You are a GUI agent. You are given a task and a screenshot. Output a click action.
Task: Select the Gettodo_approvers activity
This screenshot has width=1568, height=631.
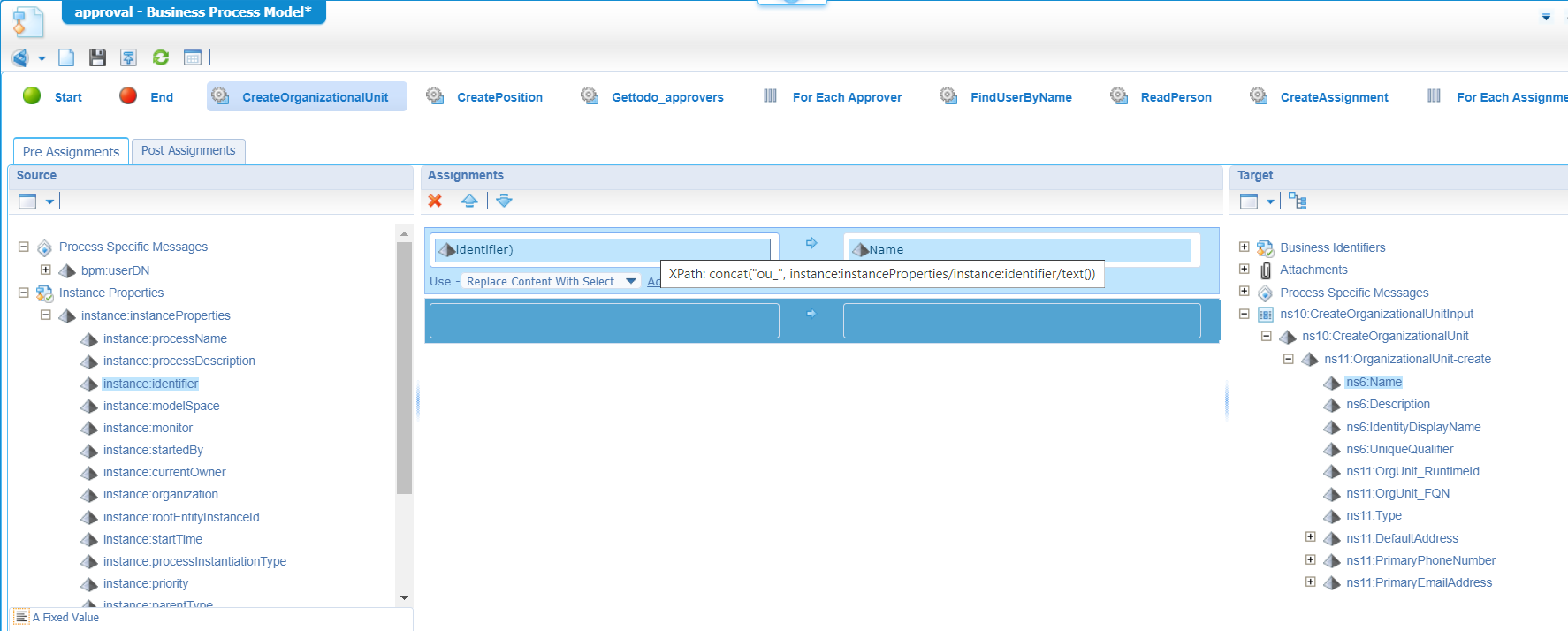coord(666,97)
